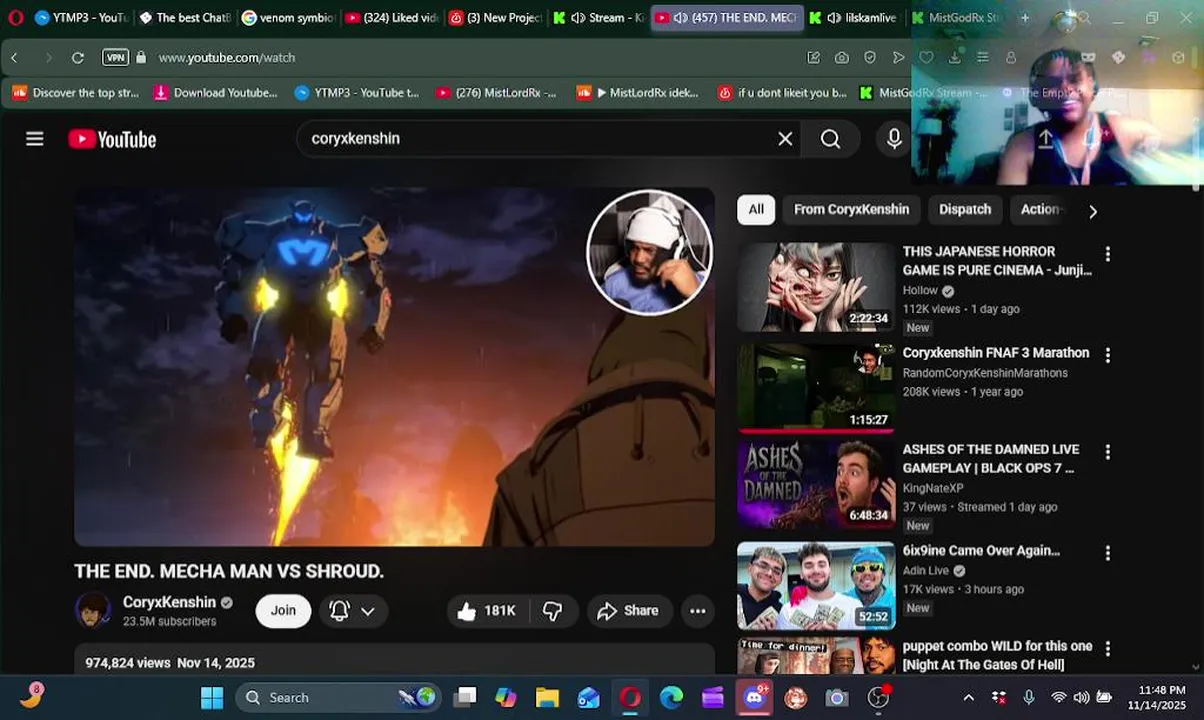The image size is (1204, 720).
Task: Run the YouTube search magnifier button
Action: [x=831, y=139]
